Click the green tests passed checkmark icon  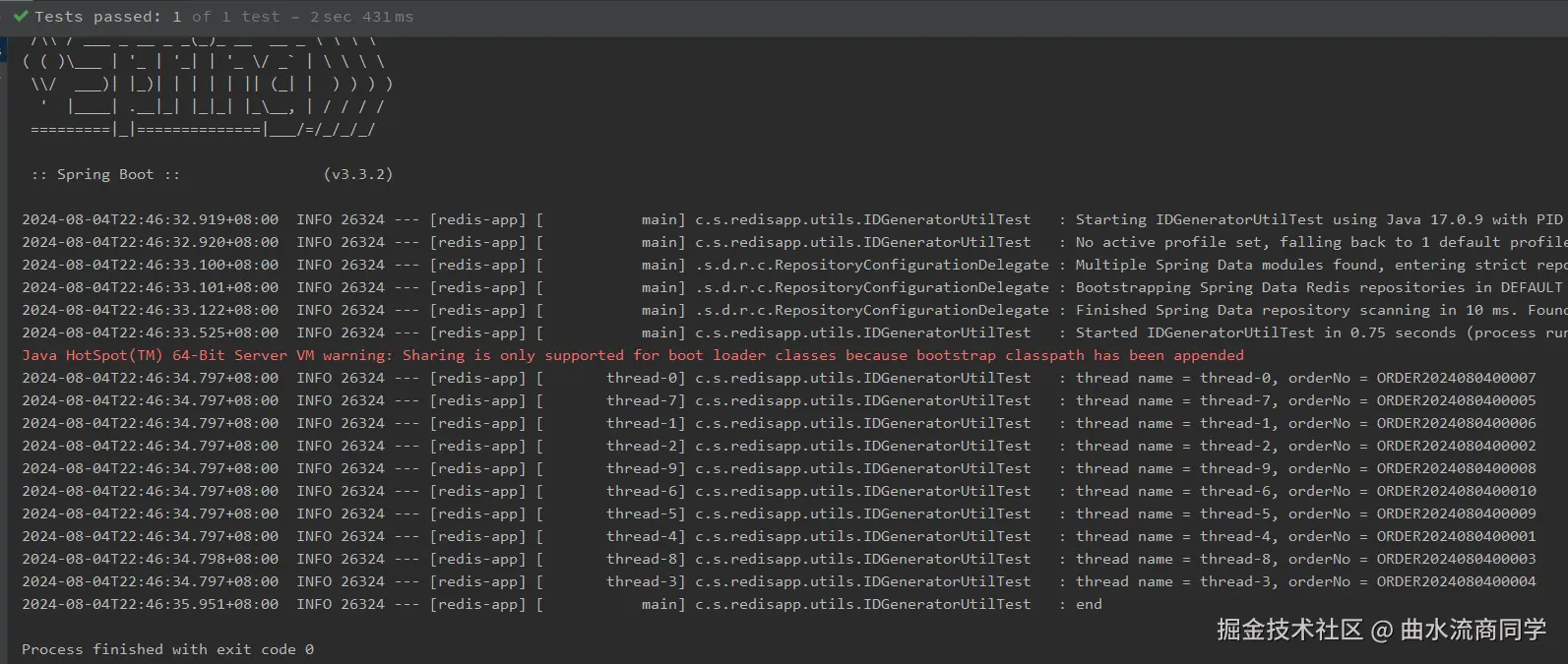(x=21, y=16)
